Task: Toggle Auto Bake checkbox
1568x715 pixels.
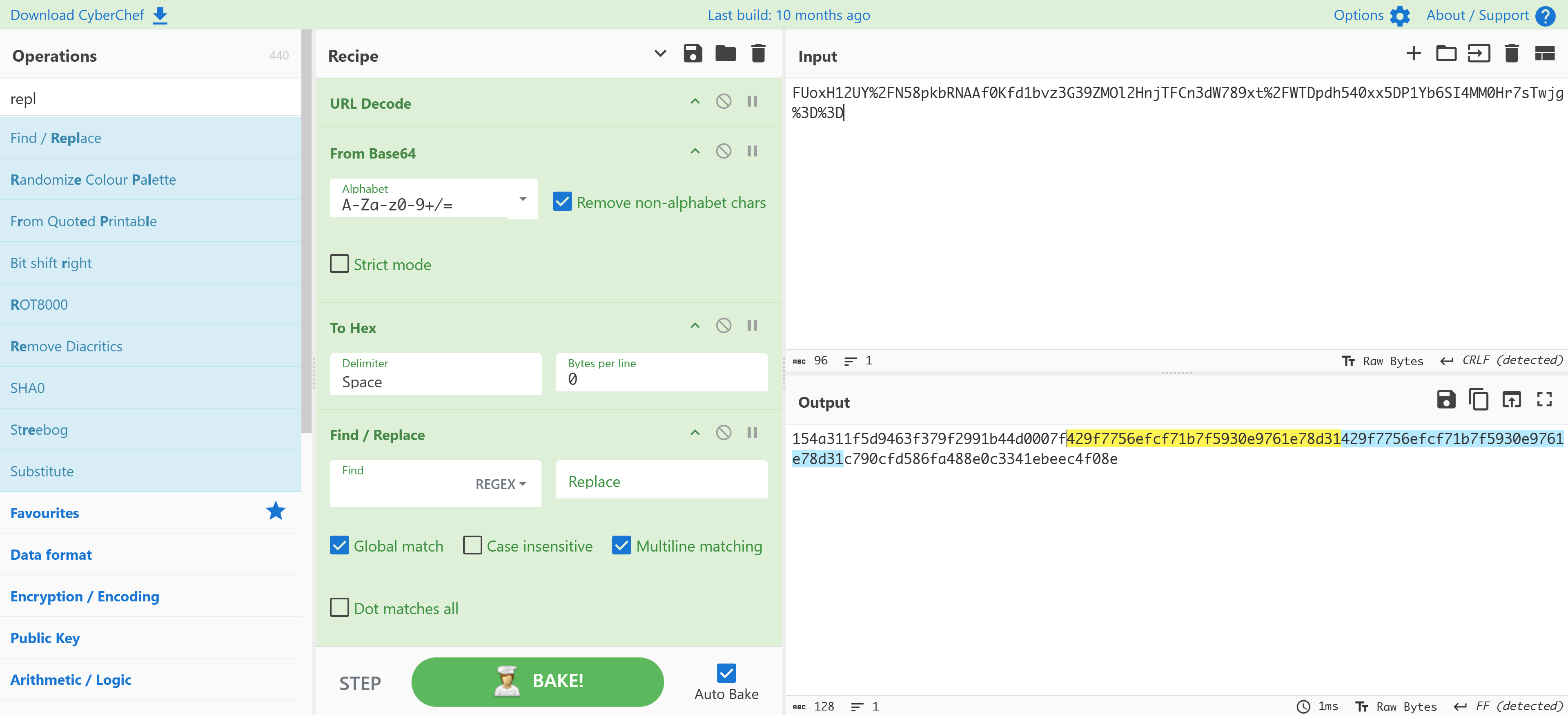Action: pyautogui.click(x=726, y=673)
